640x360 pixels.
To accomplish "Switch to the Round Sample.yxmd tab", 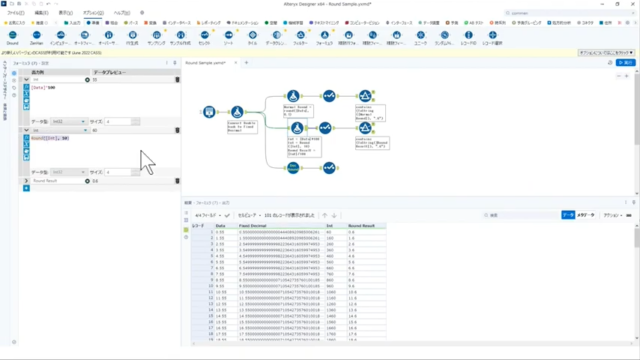I will [x=206, y=63].
